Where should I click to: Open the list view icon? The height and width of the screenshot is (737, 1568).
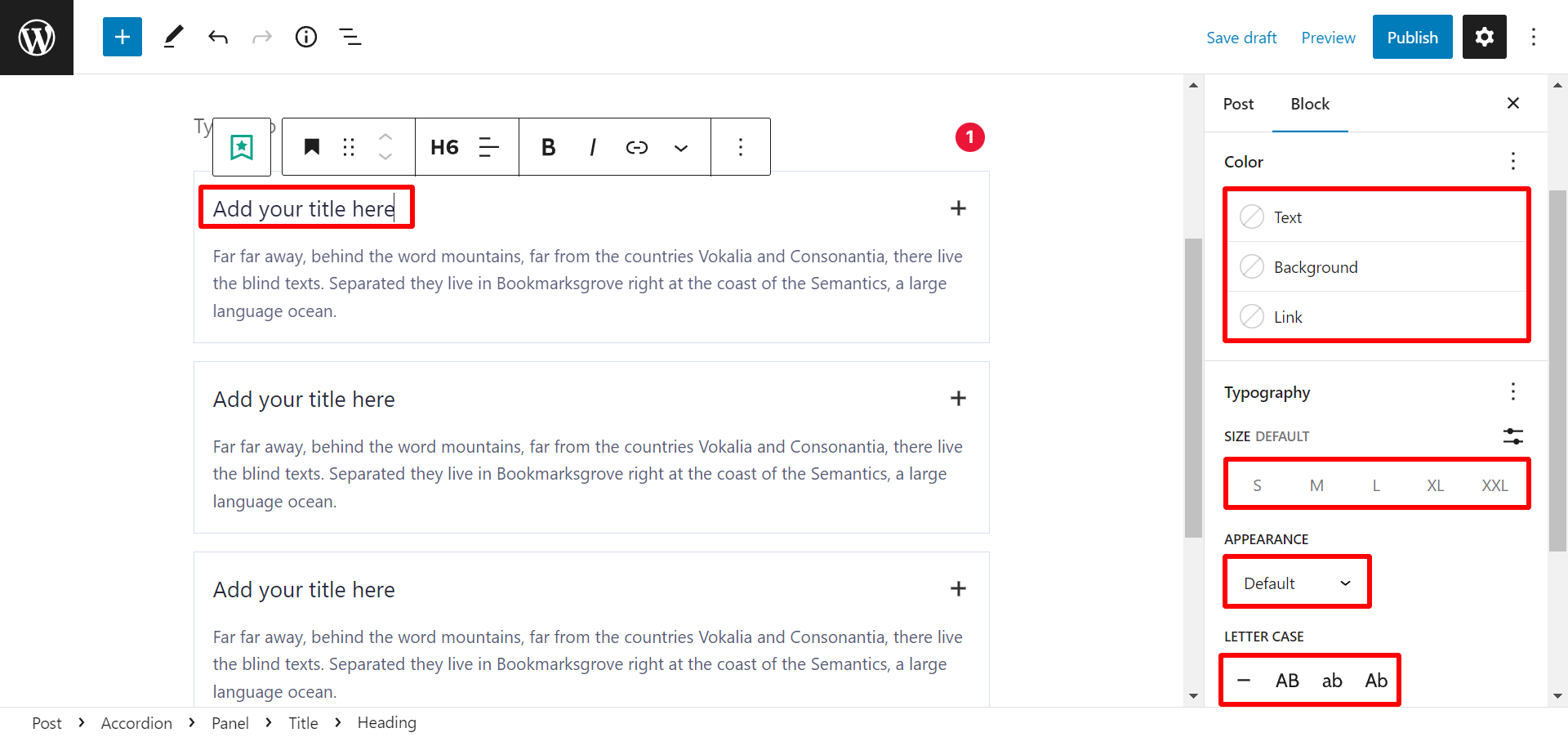pyautogui.click(x=350, y=37)
